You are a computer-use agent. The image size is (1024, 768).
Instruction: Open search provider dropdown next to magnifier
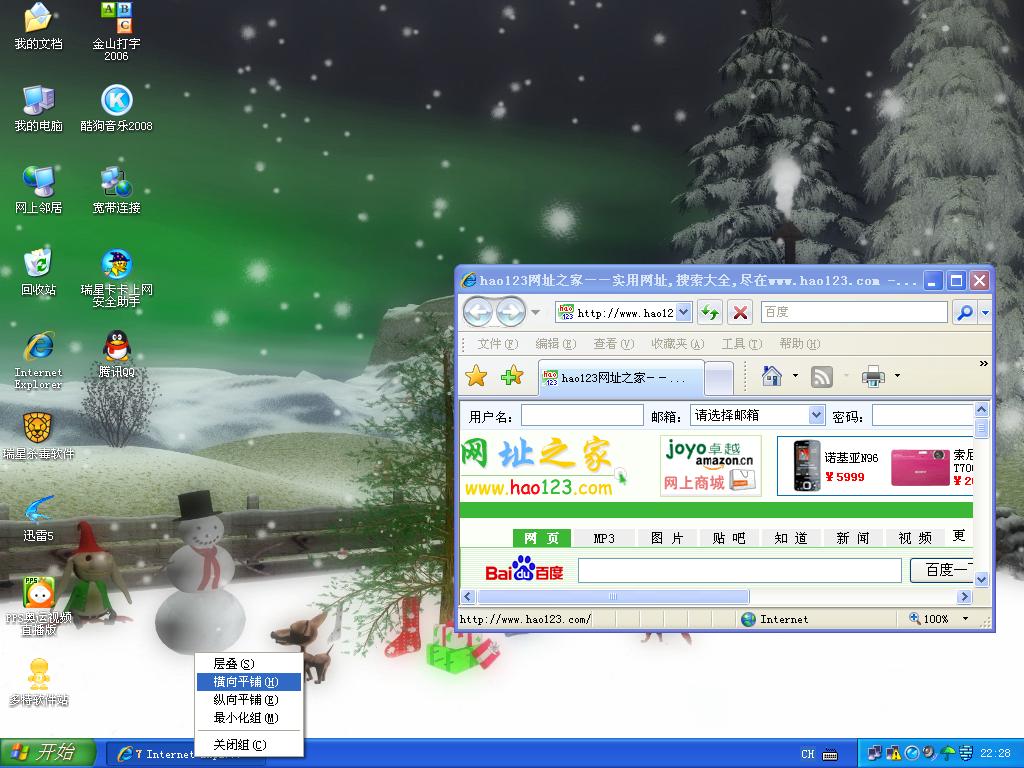[985, 313]
